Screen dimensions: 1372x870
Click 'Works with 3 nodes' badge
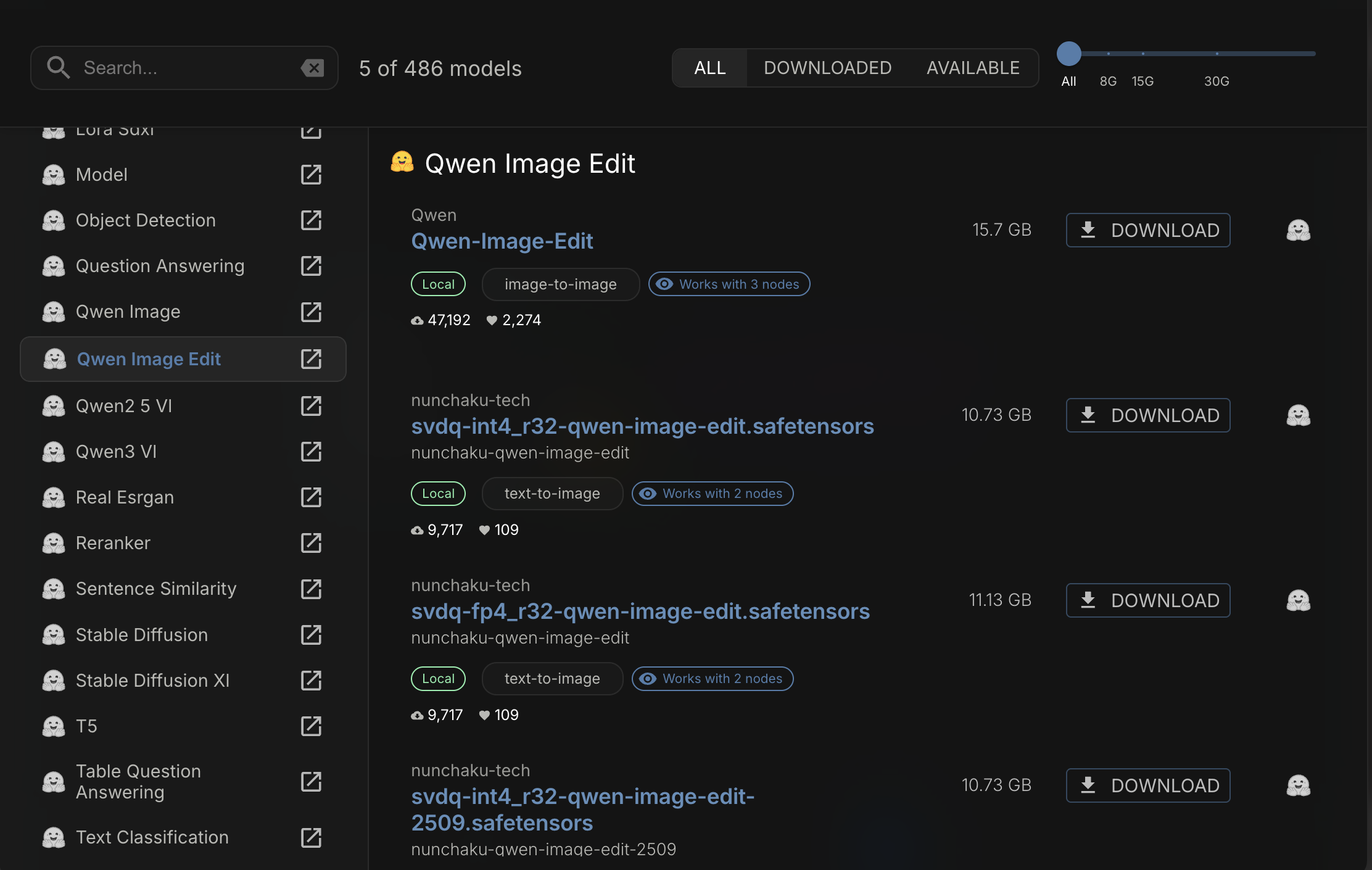click(729, 284)
